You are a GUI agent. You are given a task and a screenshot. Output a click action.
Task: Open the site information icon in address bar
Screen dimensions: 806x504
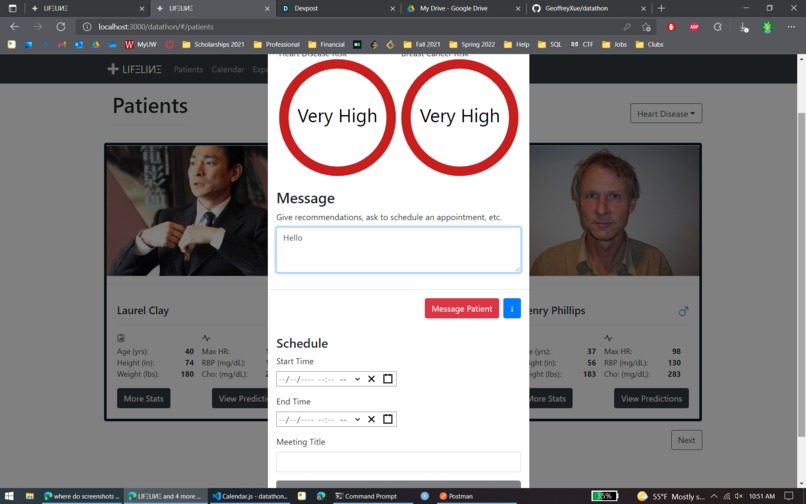tap(87, 27)
